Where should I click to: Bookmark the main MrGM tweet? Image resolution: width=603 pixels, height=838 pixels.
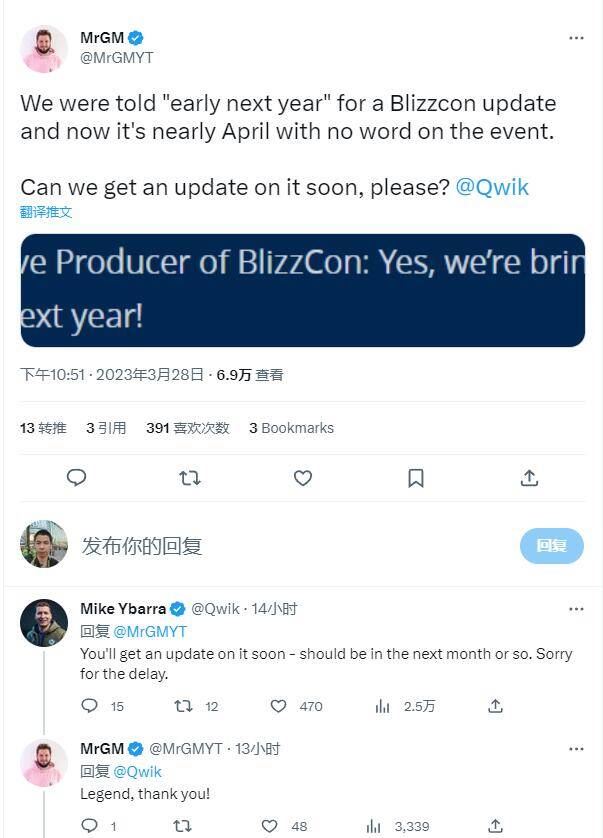(416, 478)
